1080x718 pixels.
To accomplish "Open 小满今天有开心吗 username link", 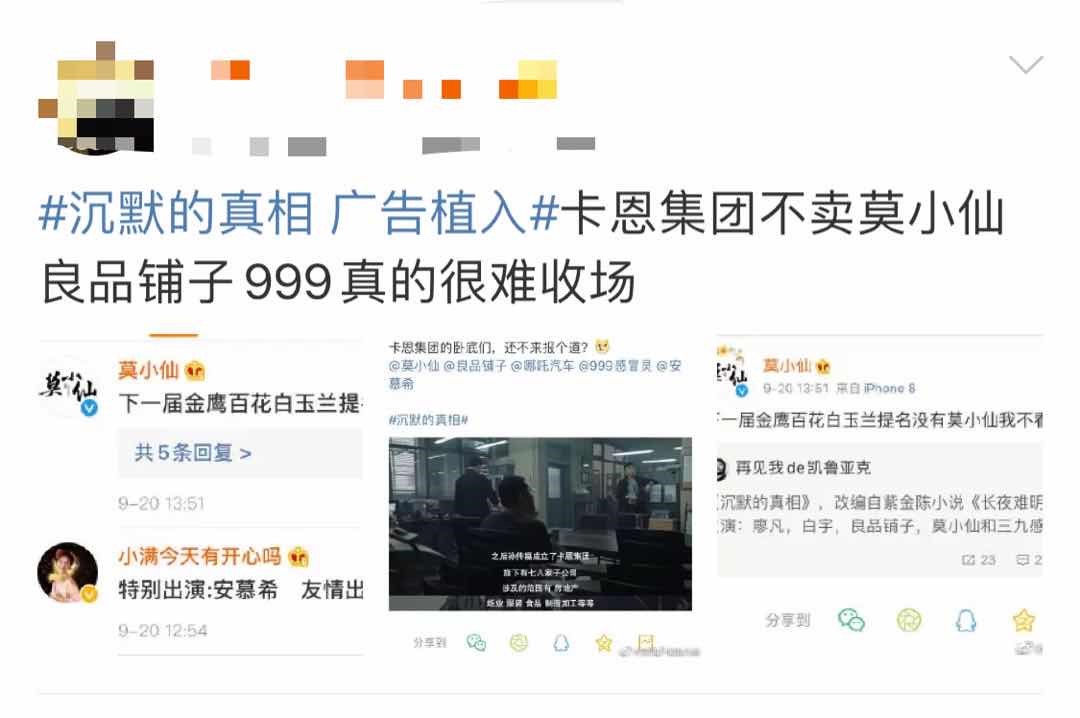I will click(x=200, y=555).
